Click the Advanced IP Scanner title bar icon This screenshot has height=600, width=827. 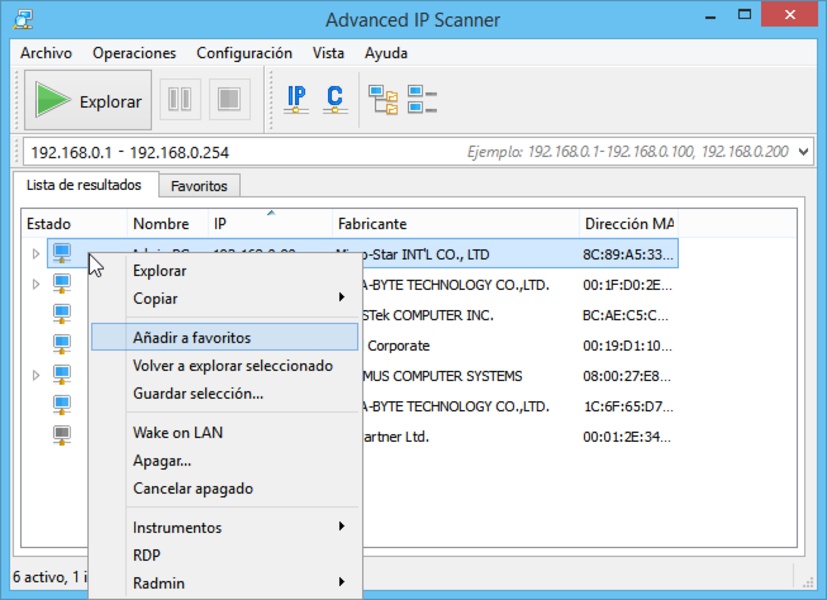click(25, 19)
